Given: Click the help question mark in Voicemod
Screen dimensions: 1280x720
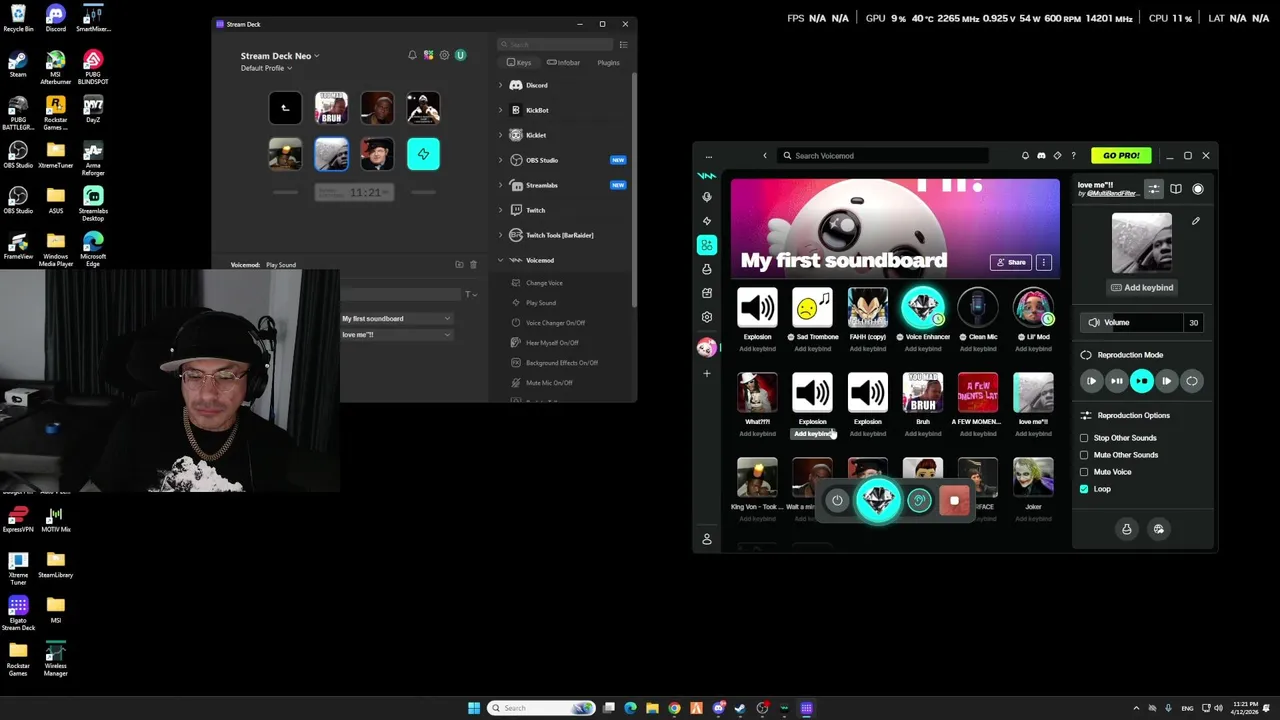Looking at the screenshot, I should coord(1073,156).
